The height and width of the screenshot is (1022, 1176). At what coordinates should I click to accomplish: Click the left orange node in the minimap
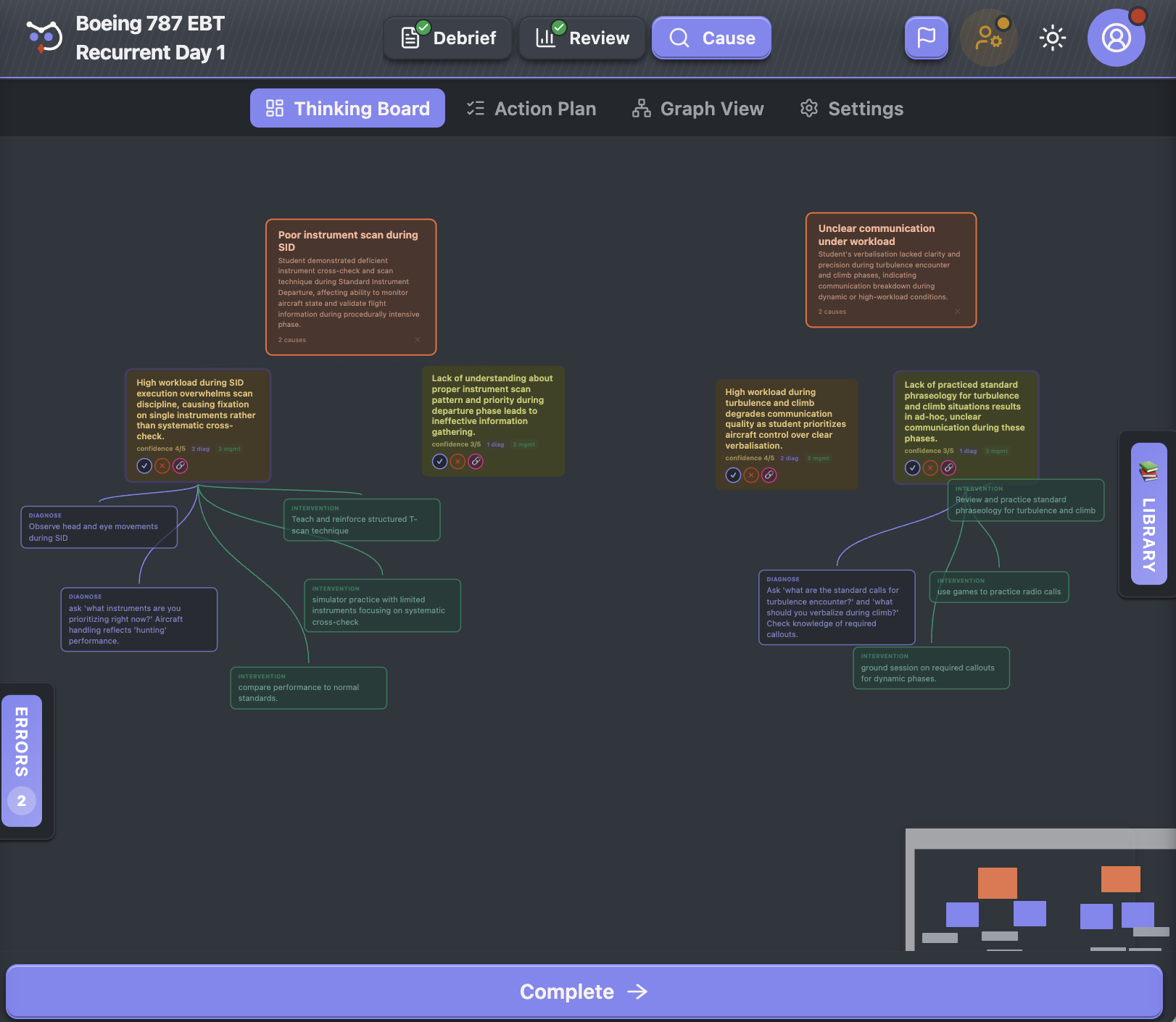tap(998, 883)
